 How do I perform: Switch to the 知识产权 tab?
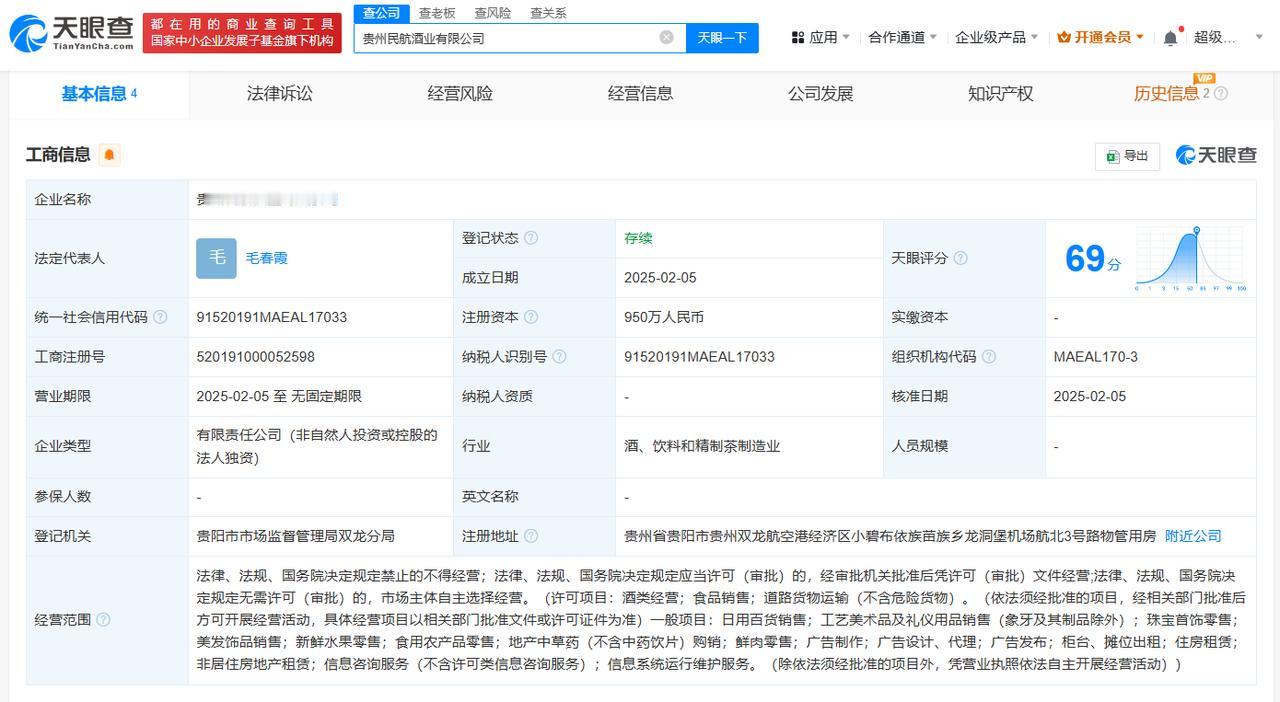(1000, 94)
